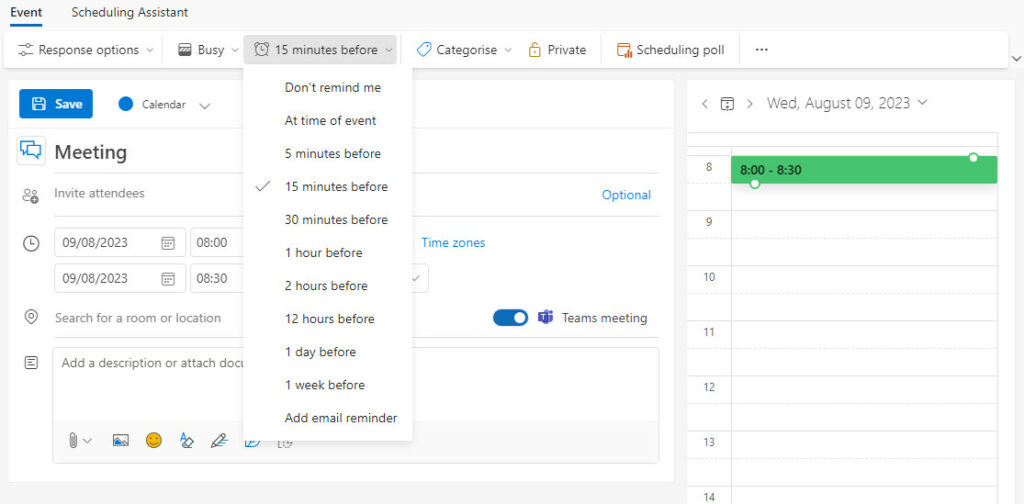Select 5 minutes before reminder
The width and height of the screenshot is (1024, 504).
(328, 153)
